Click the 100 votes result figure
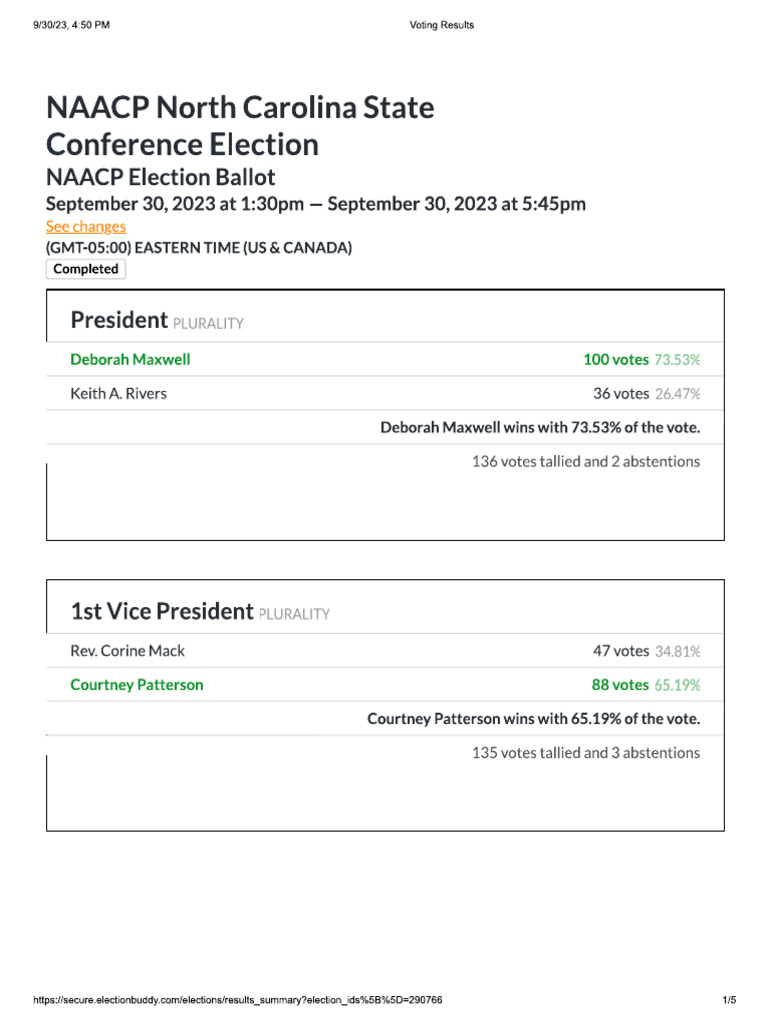The height and width of the screenshot is (1024, 768). pyautogui.click(x=616, y=359)
